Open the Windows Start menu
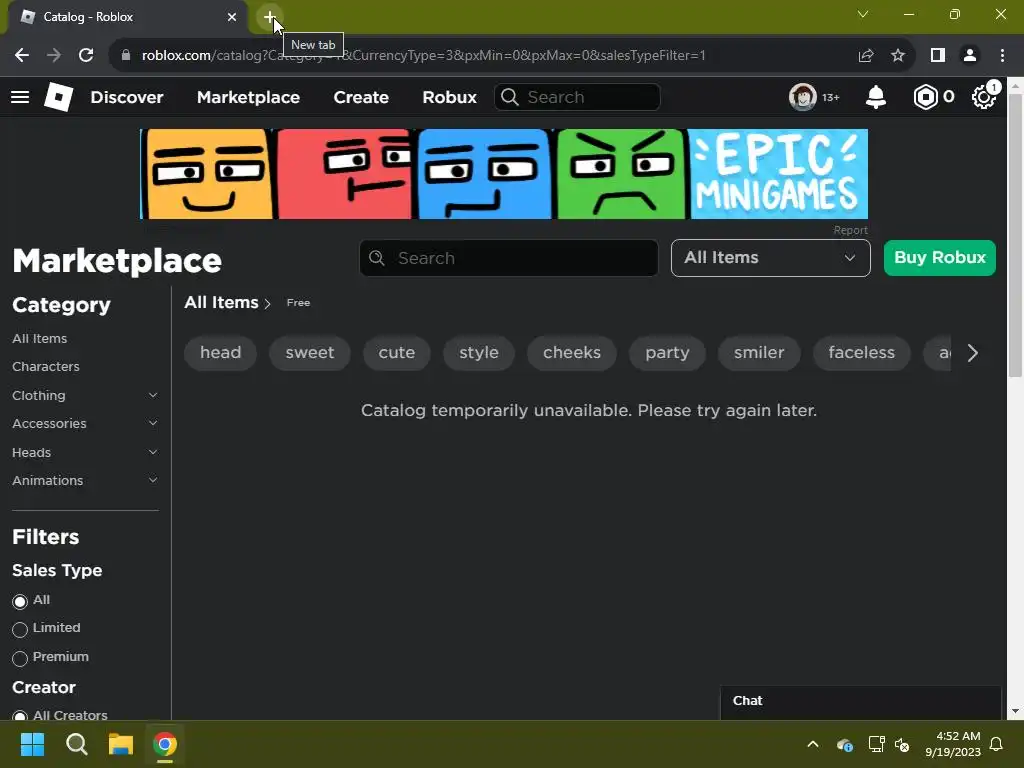 (x=32, y=744)
